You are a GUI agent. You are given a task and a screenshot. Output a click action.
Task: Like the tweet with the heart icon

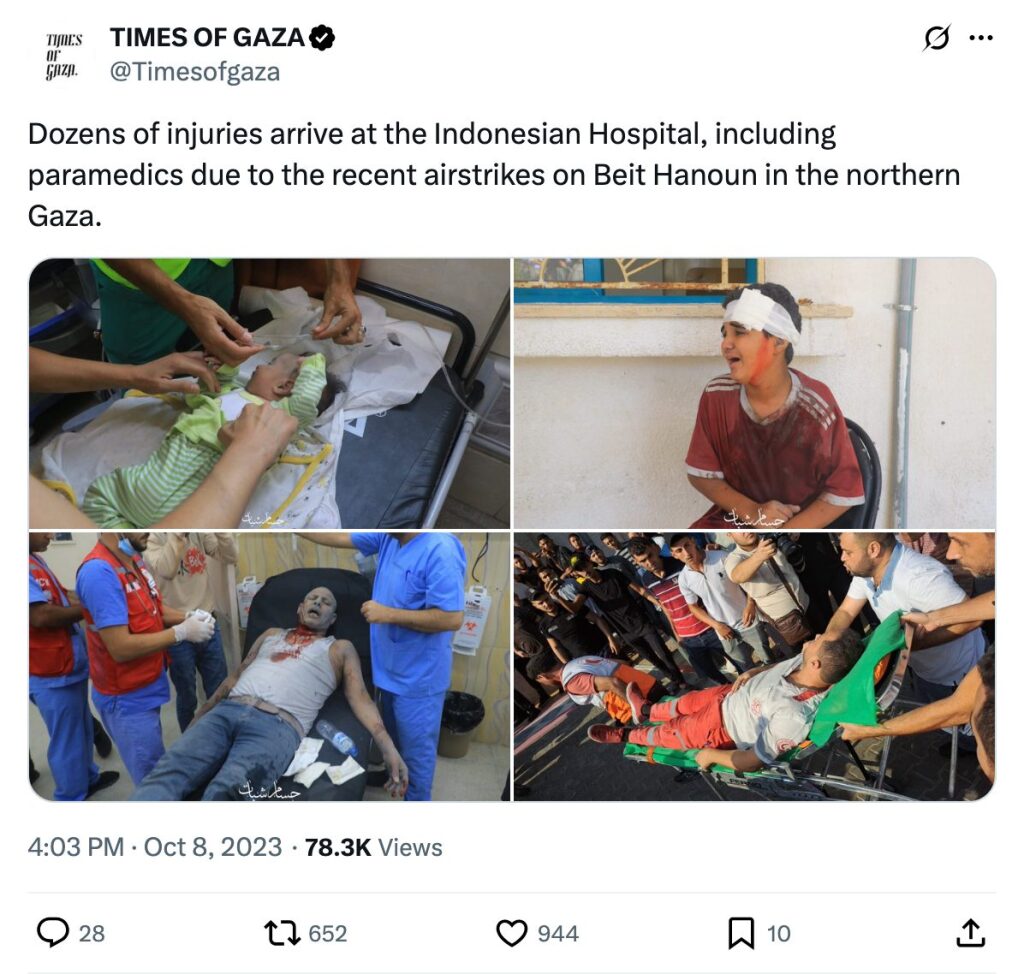(x=511, y=933)
